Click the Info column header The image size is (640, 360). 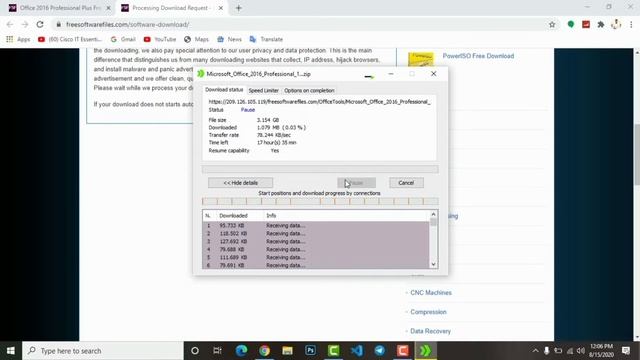(x=271, y=216)
